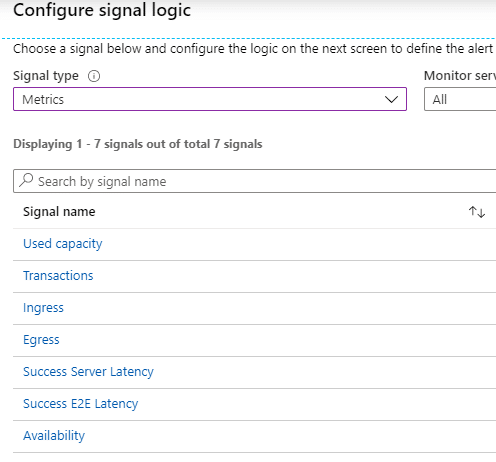Click the info icon beside Signal type
This screenshot has width=496, height=462.
pos(94,76)
